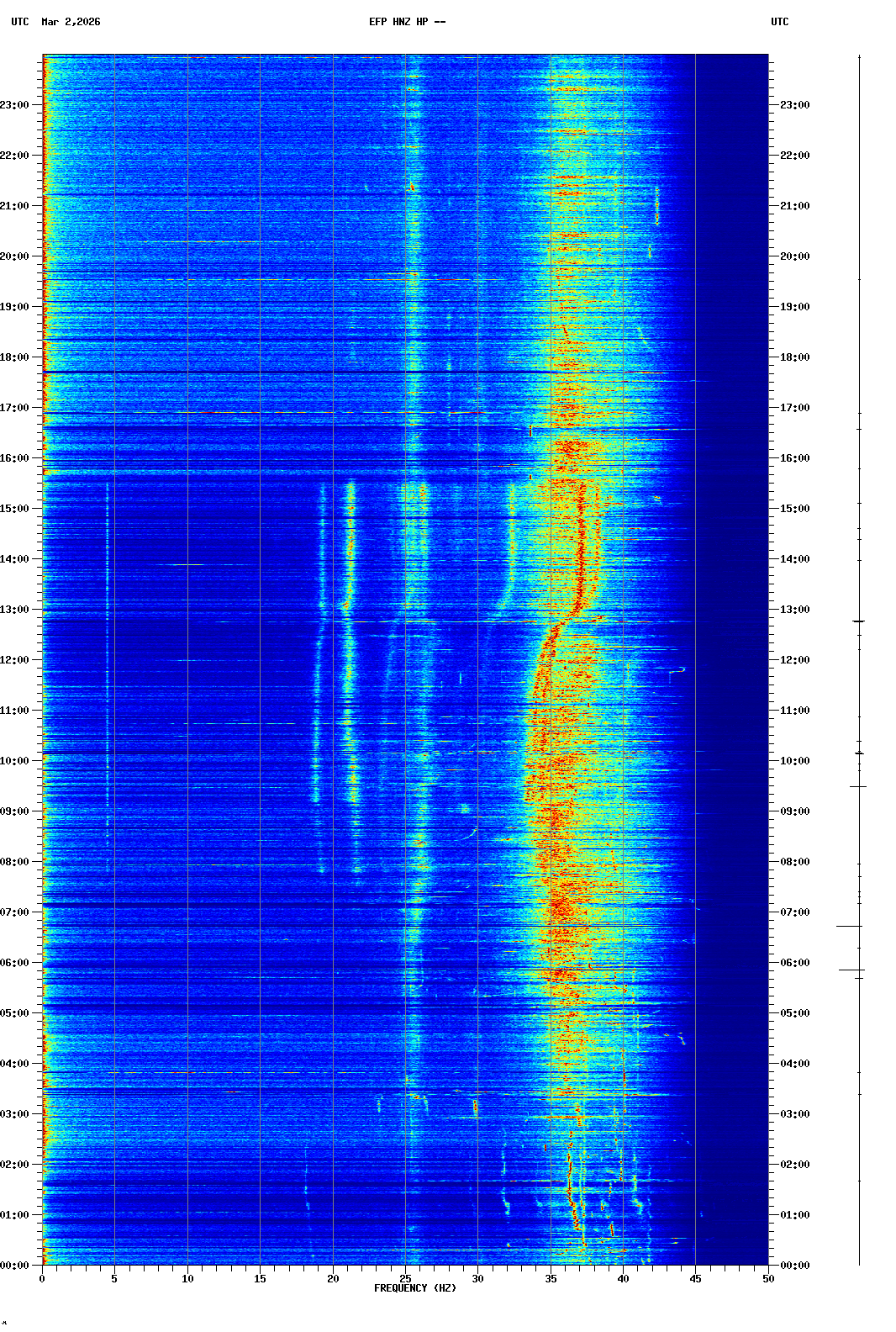This screenshot has height=1332, width=896.
Task: Click the 15 Hz frequency tick label
Action: click(260, 1279)
